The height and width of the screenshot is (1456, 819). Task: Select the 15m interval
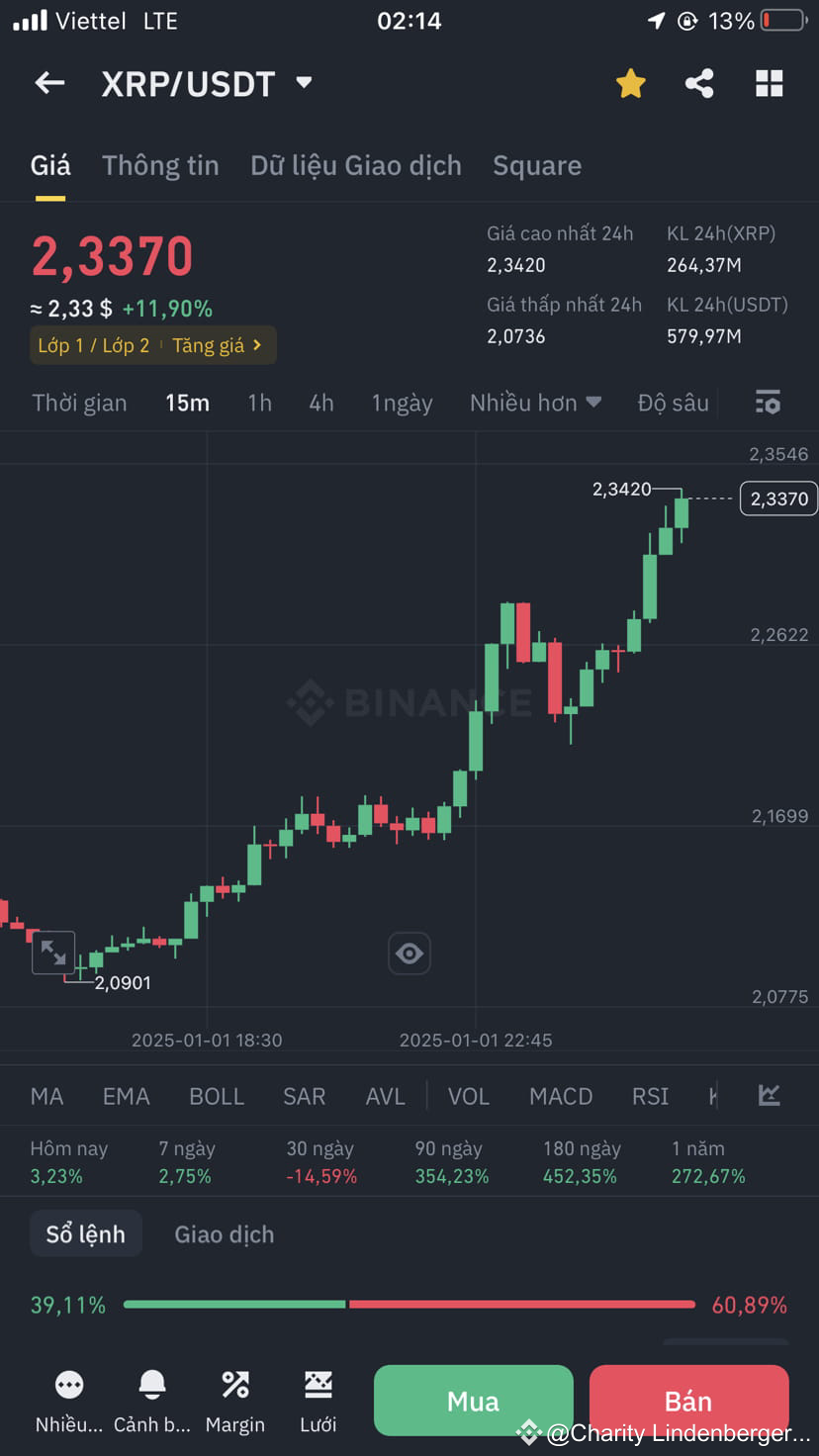[187, 403]
